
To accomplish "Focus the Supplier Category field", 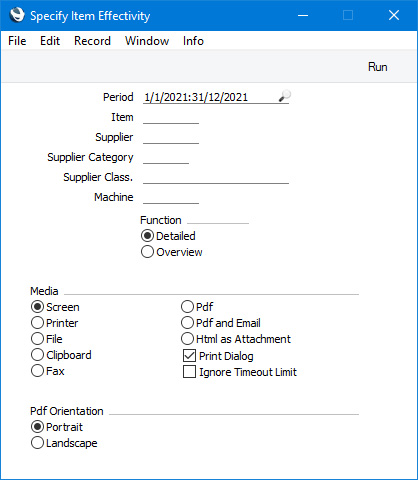I will pyautogui.click(x=166, y=157).
